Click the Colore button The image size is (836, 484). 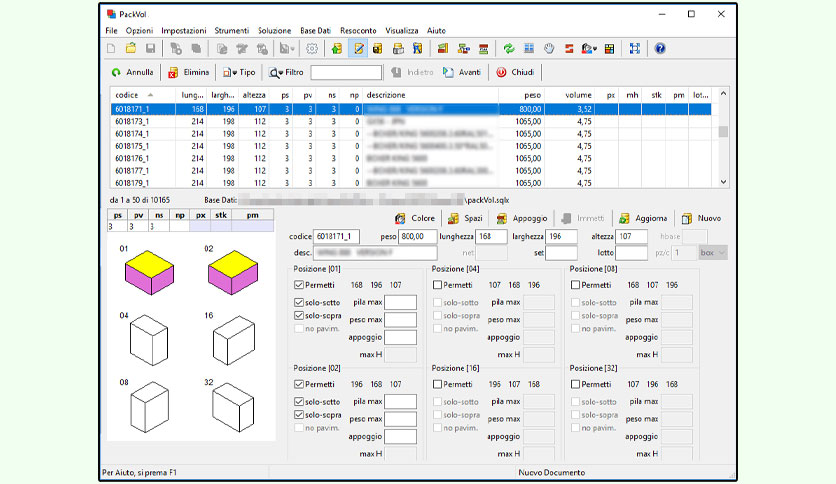tap(415, 219)
